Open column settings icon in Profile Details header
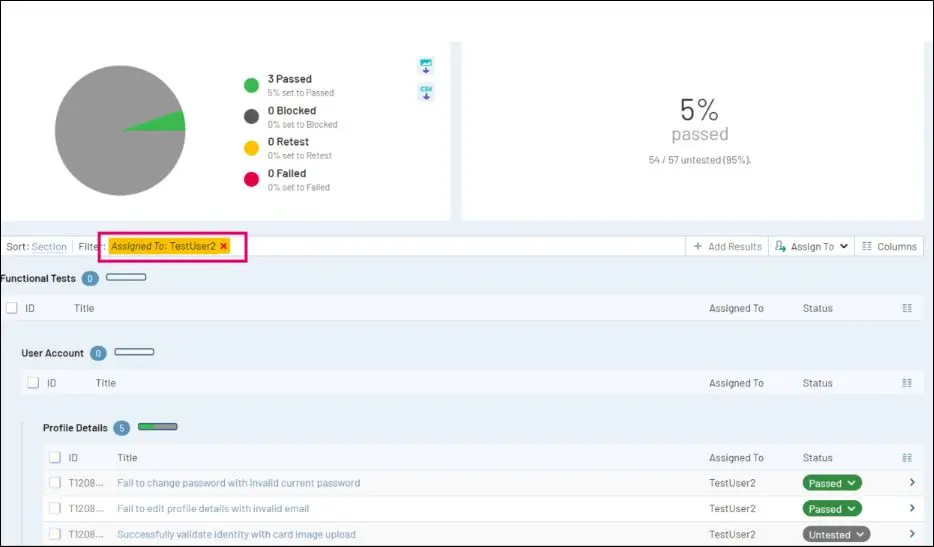Screen dimensions: 934x547 point(907,458)
